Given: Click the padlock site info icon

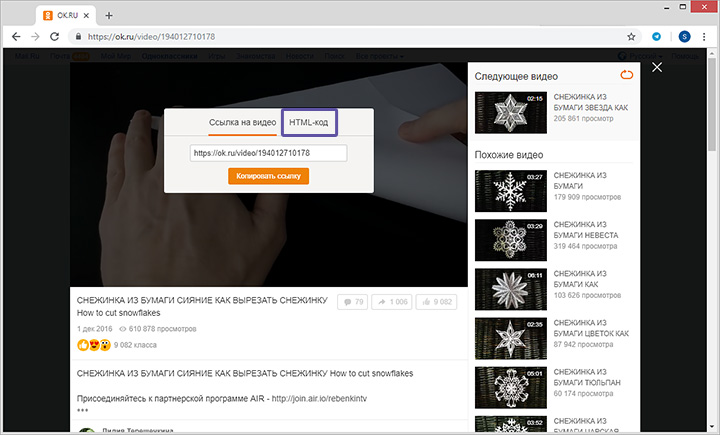Looking at the screenshot, I should (78, 37).
